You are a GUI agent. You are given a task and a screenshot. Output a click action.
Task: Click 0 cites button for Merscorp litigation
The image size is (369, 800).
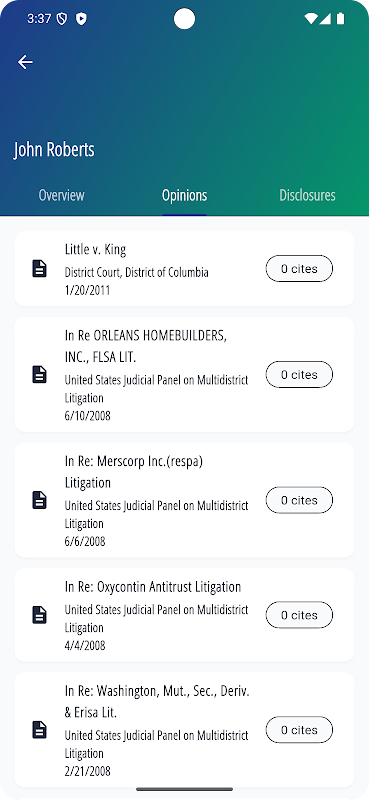[299, 500]
